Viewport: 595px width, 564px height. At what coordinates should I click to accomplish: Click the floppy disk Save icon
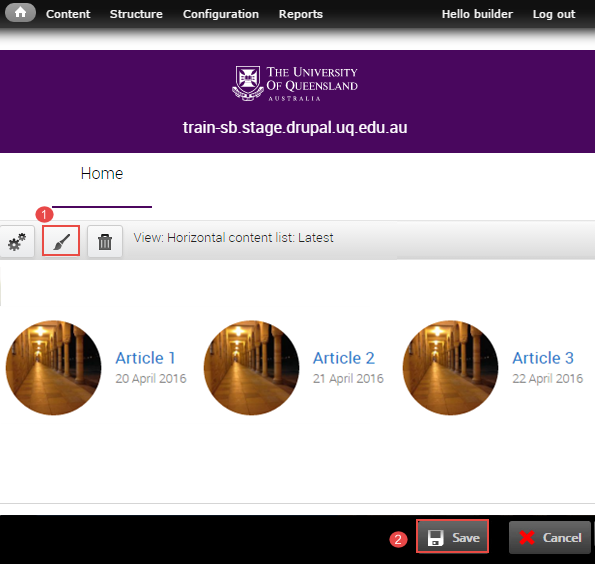(435, 538)
